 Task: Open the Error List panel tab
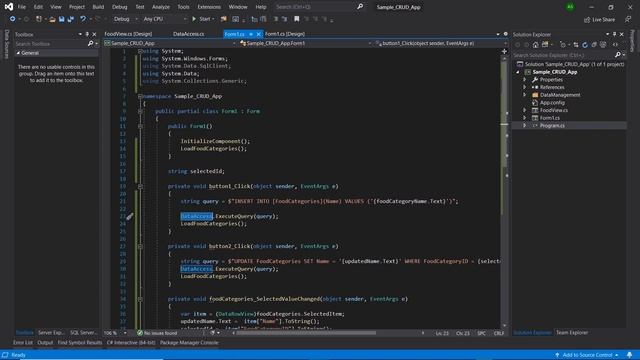click(22, 343)
